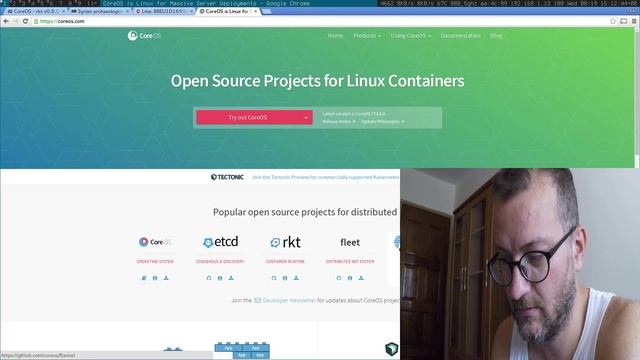
Task: Click the address bar showing coreos.com
Action: tap(318, 21)
